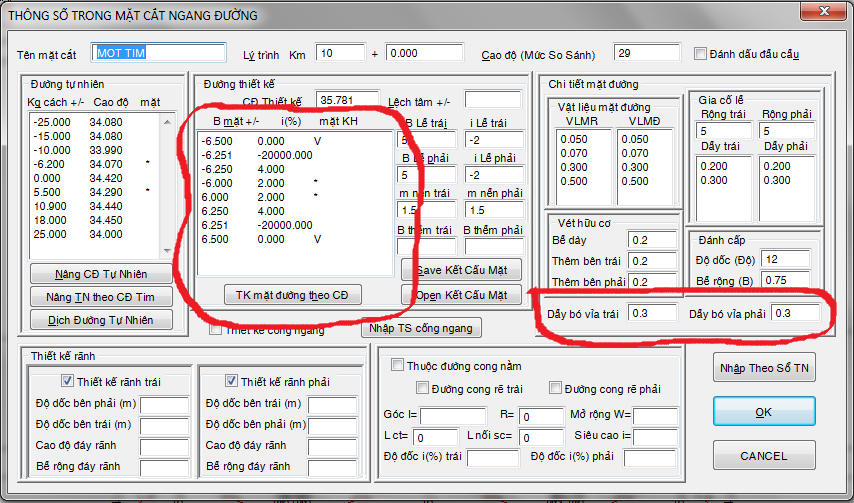
Task: Click rãnh trái Độ dốc bên phải field
Action: [164, 405]
